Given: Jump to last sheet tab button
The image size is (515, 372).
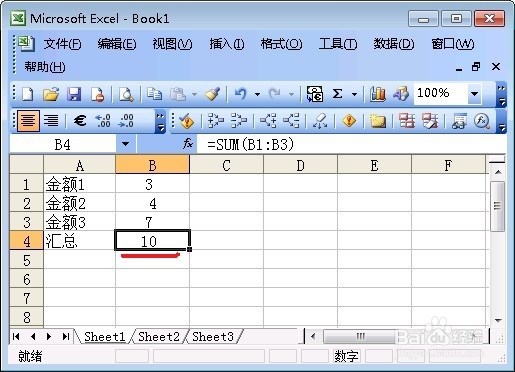Looking at the screenshot, I should (66, 337).
